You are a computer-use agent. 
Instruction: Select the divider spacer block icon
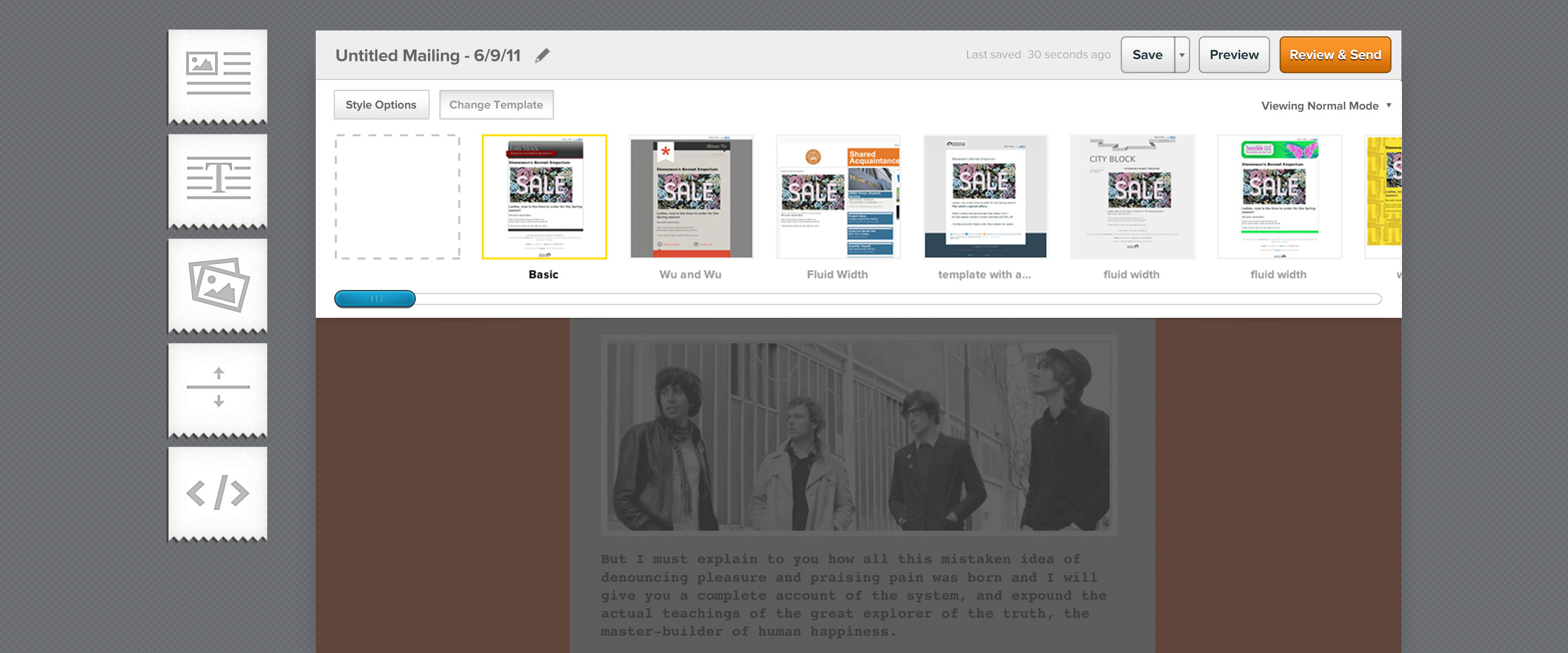pyautogui.click(x=217, y=387)
